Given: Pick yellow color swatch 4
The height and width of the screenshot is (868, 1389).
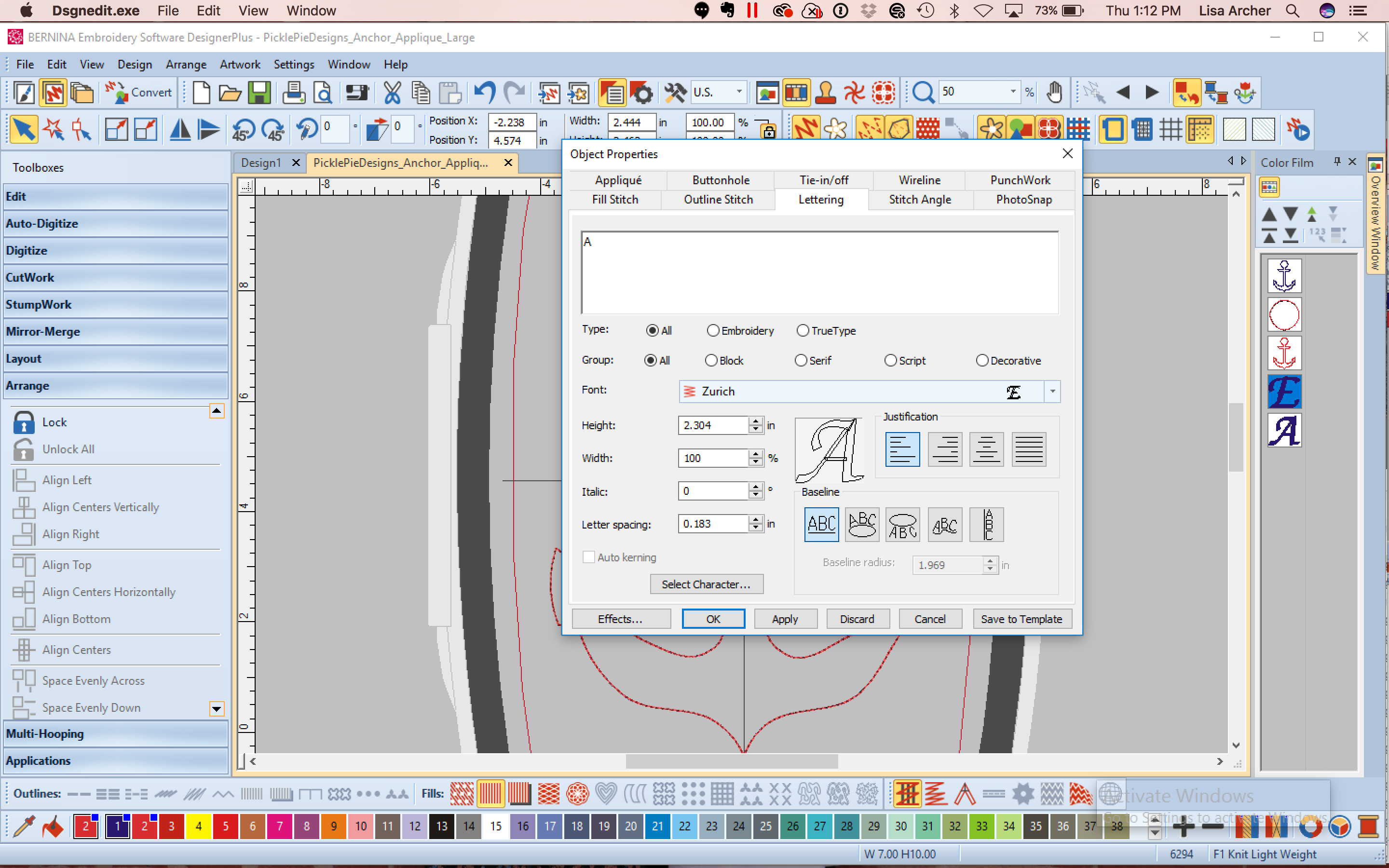Looking at the screenshot, I should (x=198, y=827).
